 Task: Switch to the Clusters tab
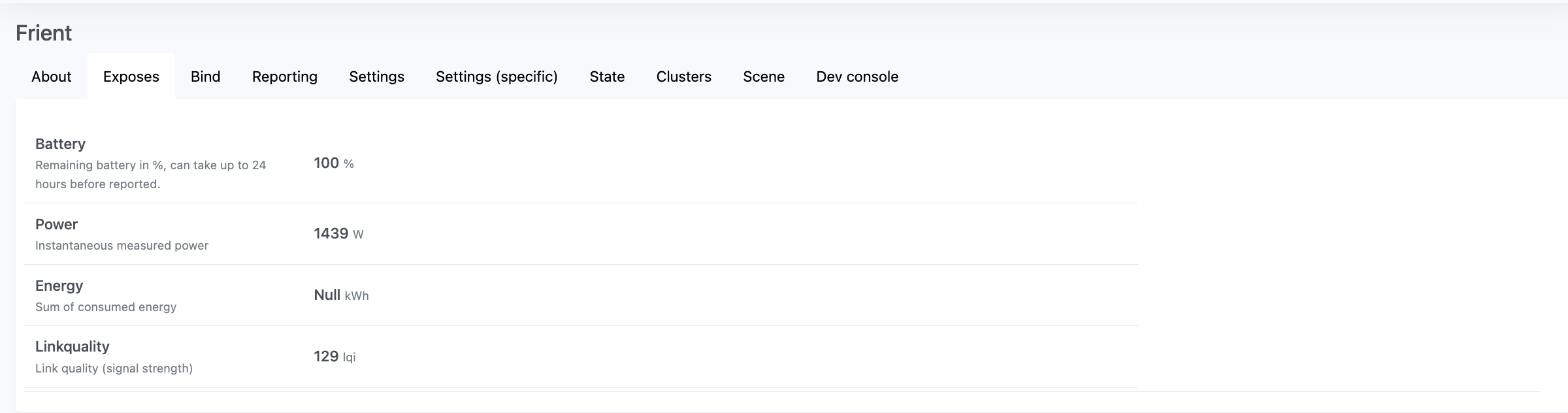[683, 76]
